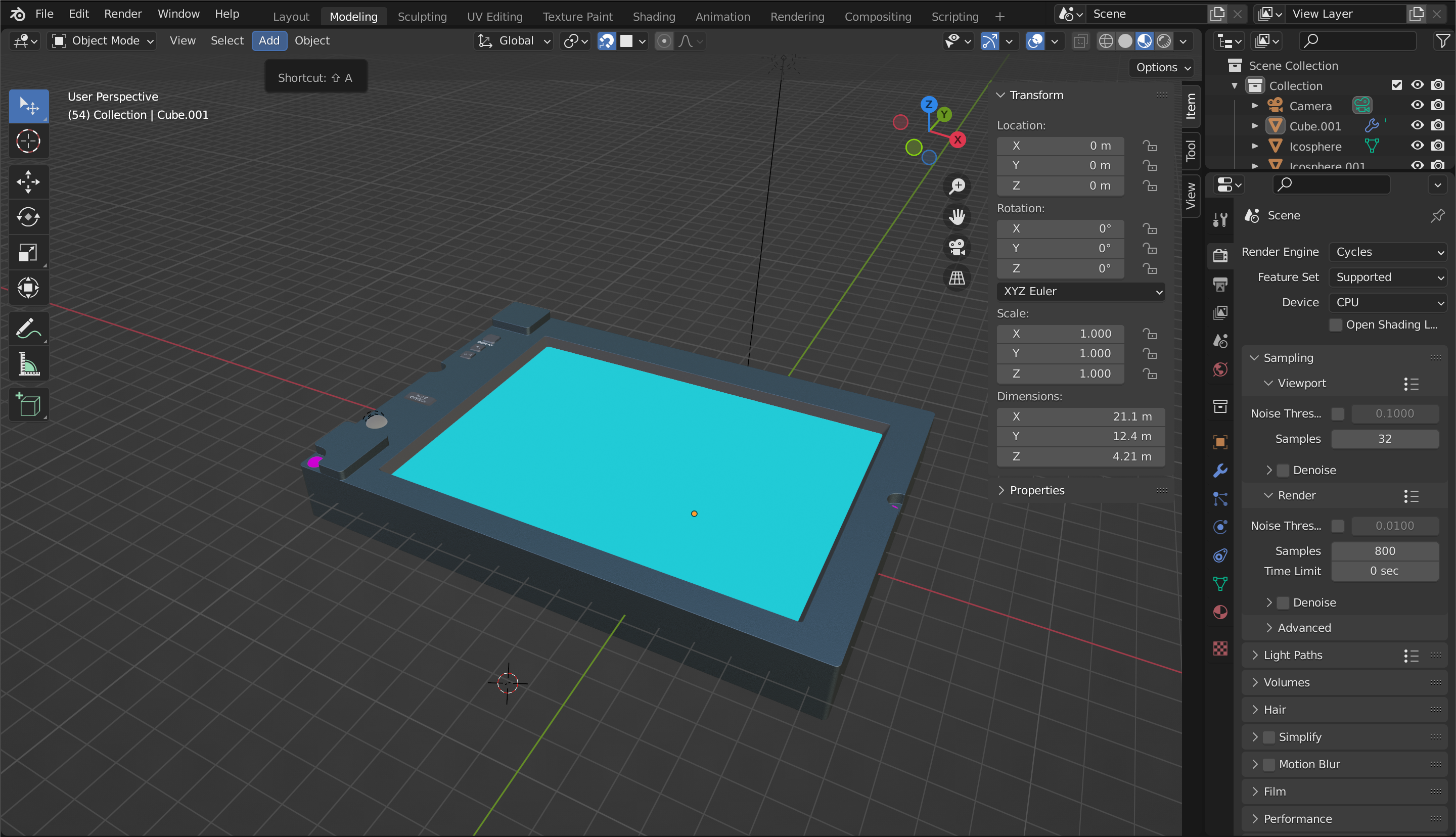Image resolution: width=1456 pixels, height=837 pixels.
Task: Hide Cube.001 in viewport via eye
Action: pyautogui.click(x=1417, y=125)
